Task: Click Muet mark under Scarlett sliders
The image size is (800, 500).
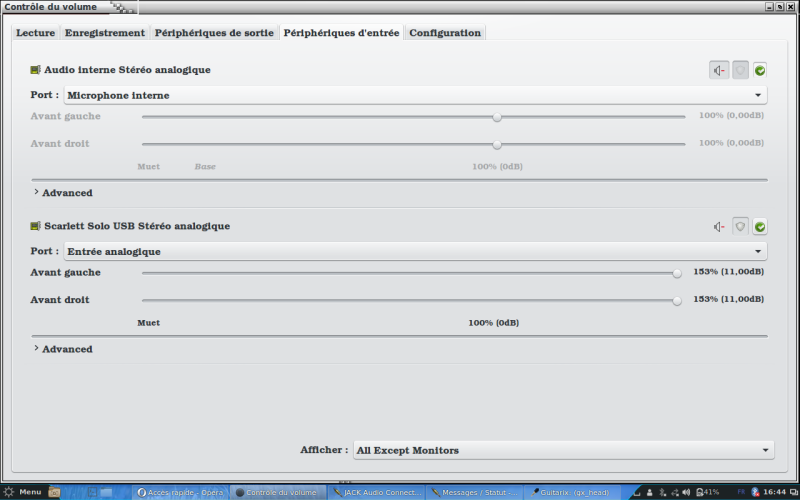Action: (x=148, y=323)
